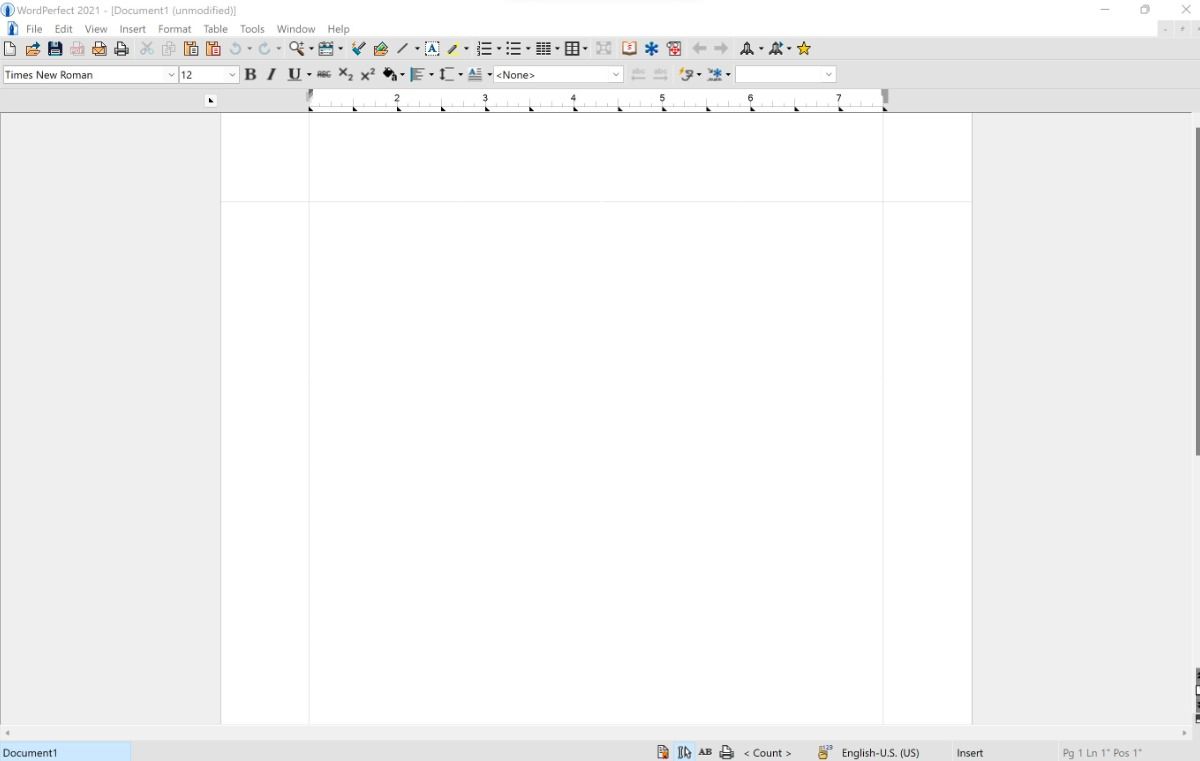Toggle underline formatting
Viewport: 1200px width, 761px height.
click(293, 74)
